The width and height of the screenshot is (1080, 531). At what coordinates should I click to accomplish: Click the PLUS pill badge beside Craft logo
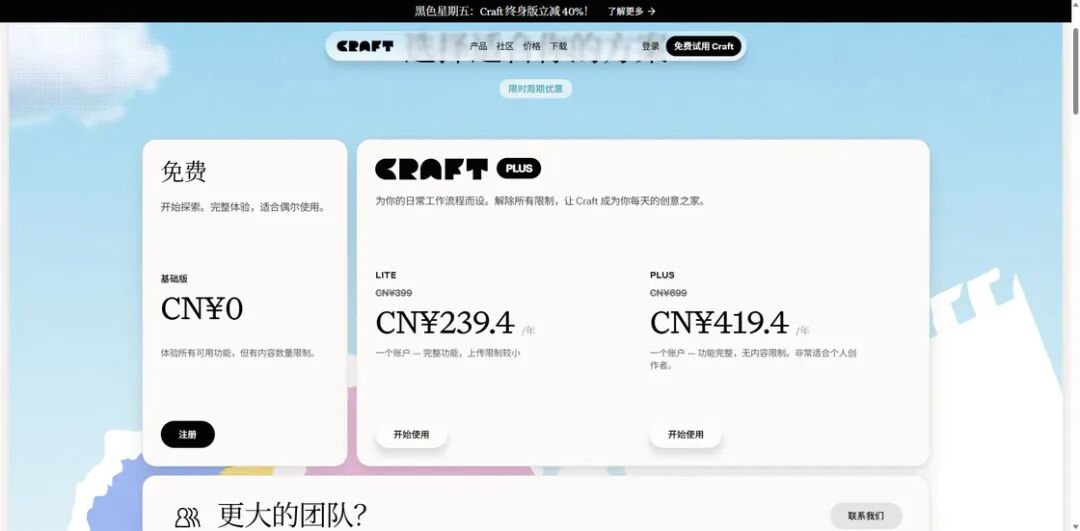[519, 169]
